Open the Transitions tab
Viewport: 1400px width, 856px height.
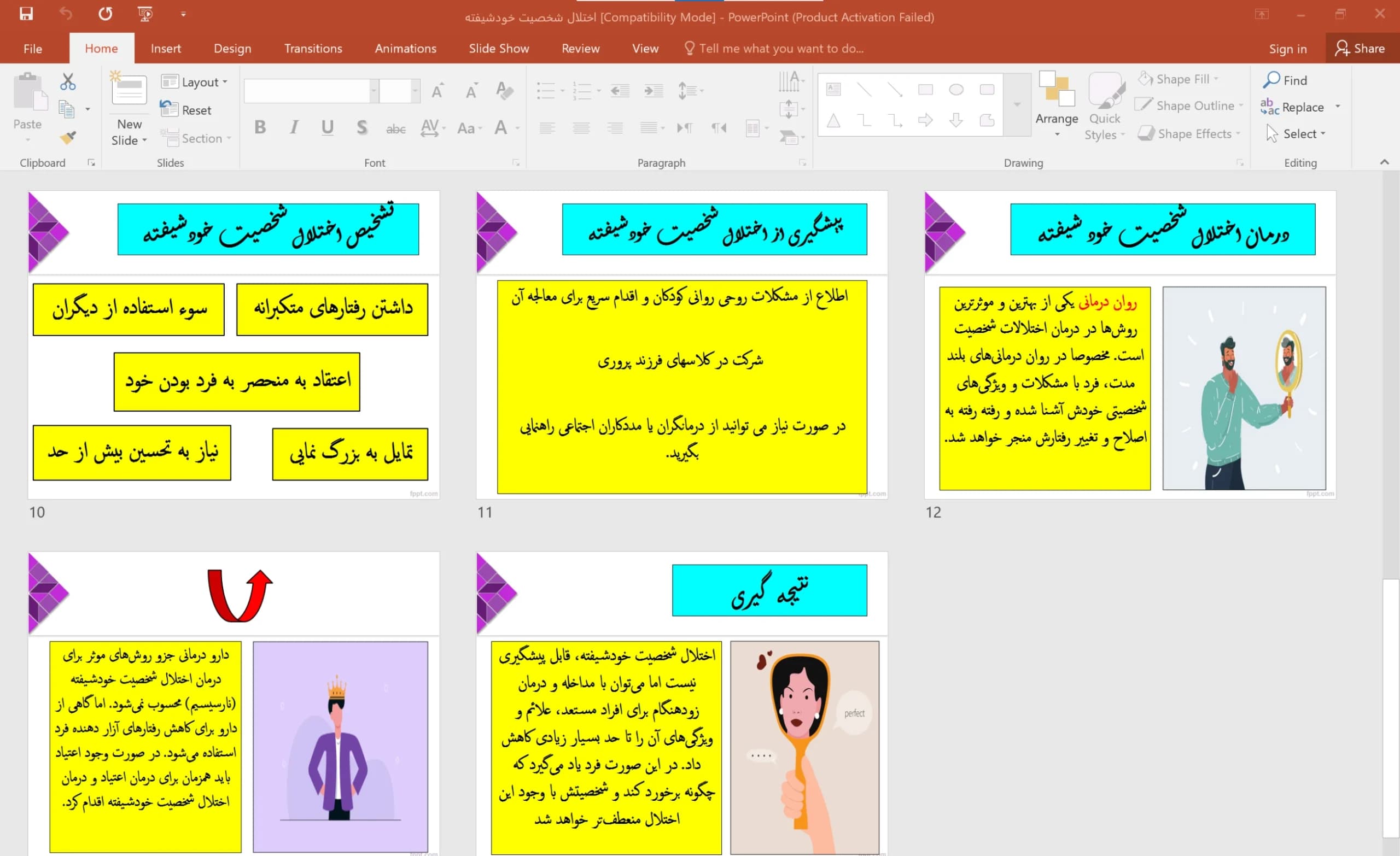pyautogui.click(x=313, y=49)
